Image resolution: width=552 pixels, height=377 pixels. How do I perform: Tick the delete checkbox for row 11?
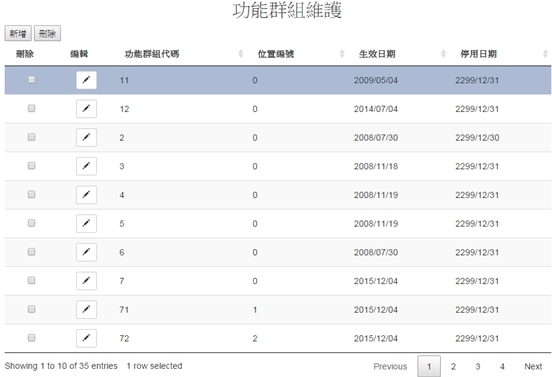[x=31, y=80]
